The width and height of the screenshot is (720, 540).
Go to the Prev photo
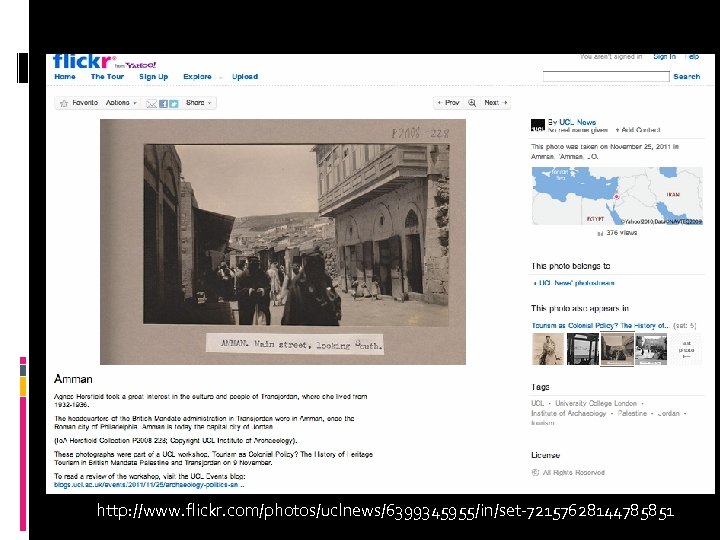449,103
